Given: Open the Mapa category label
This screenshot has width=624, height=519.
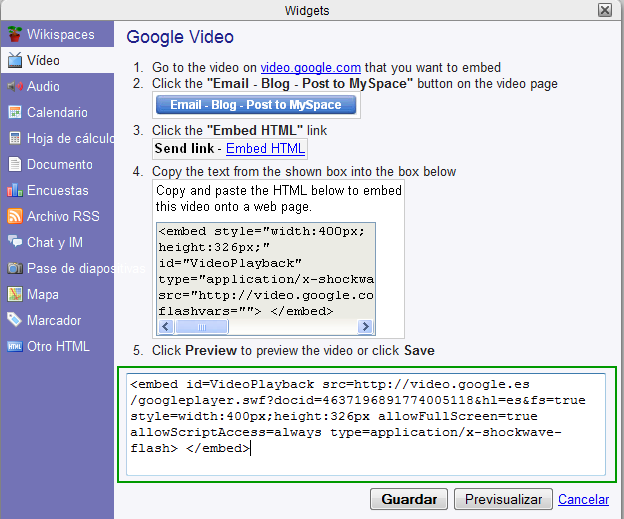Looking at the screenshot, I should (43, 295).
